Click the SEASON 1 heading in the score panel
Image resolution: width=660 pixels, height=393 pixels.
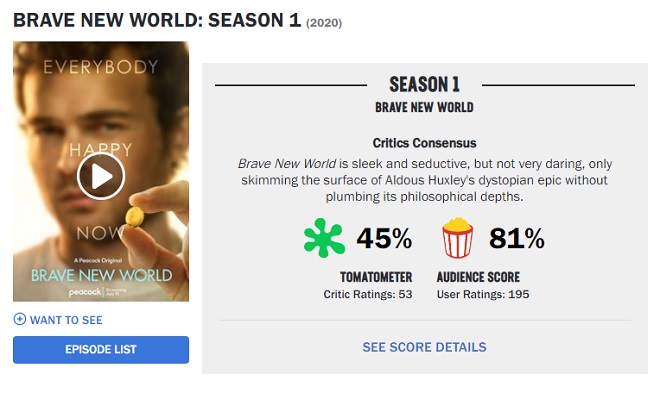coord(424,85)
